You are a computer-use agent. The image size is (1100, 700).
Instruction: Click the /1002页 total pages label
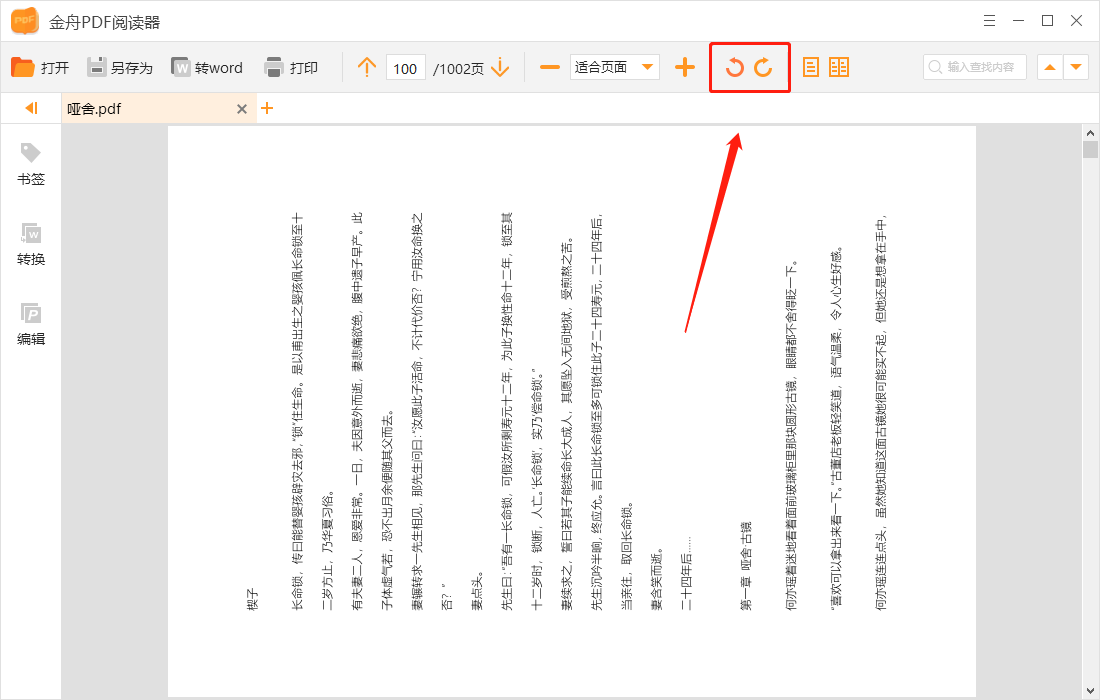458,69
